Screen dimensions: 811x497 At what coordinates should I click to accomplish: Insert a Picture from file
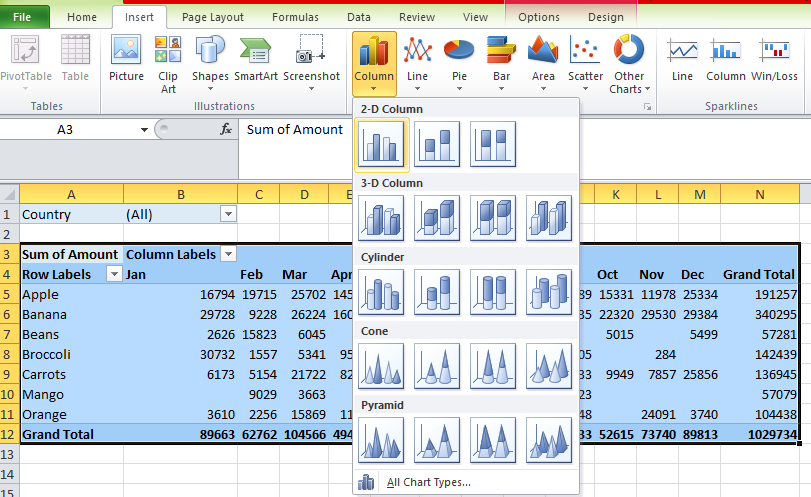point(126,58)
